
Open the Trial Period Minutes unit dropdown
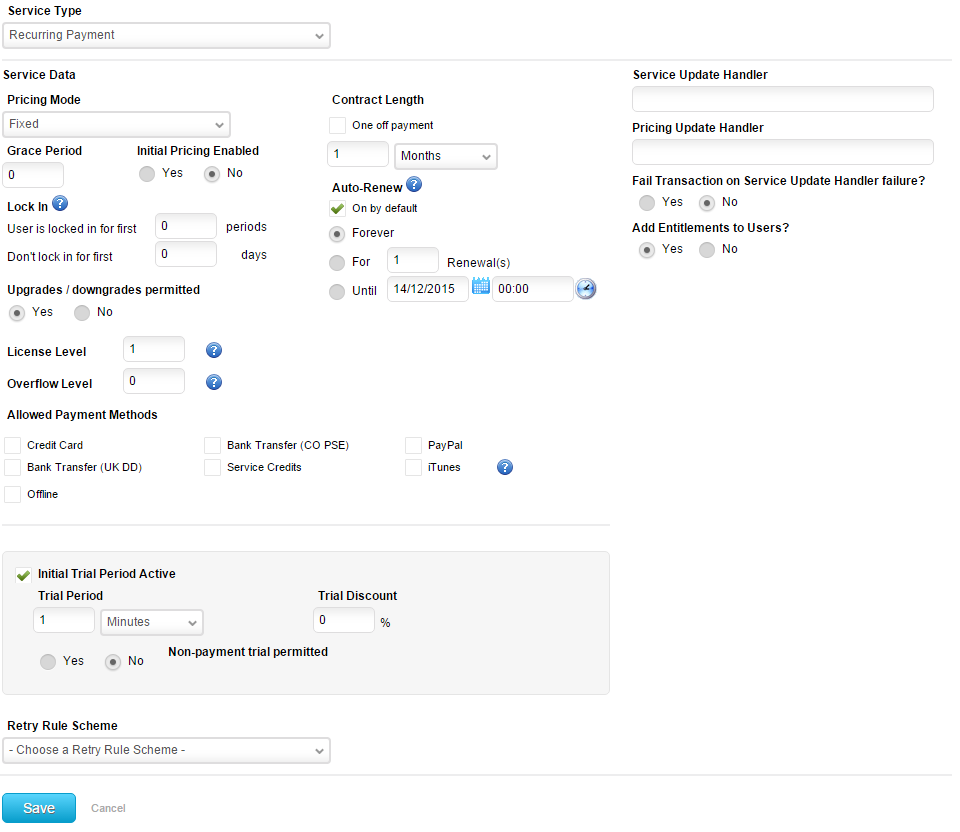coord(152,622)
